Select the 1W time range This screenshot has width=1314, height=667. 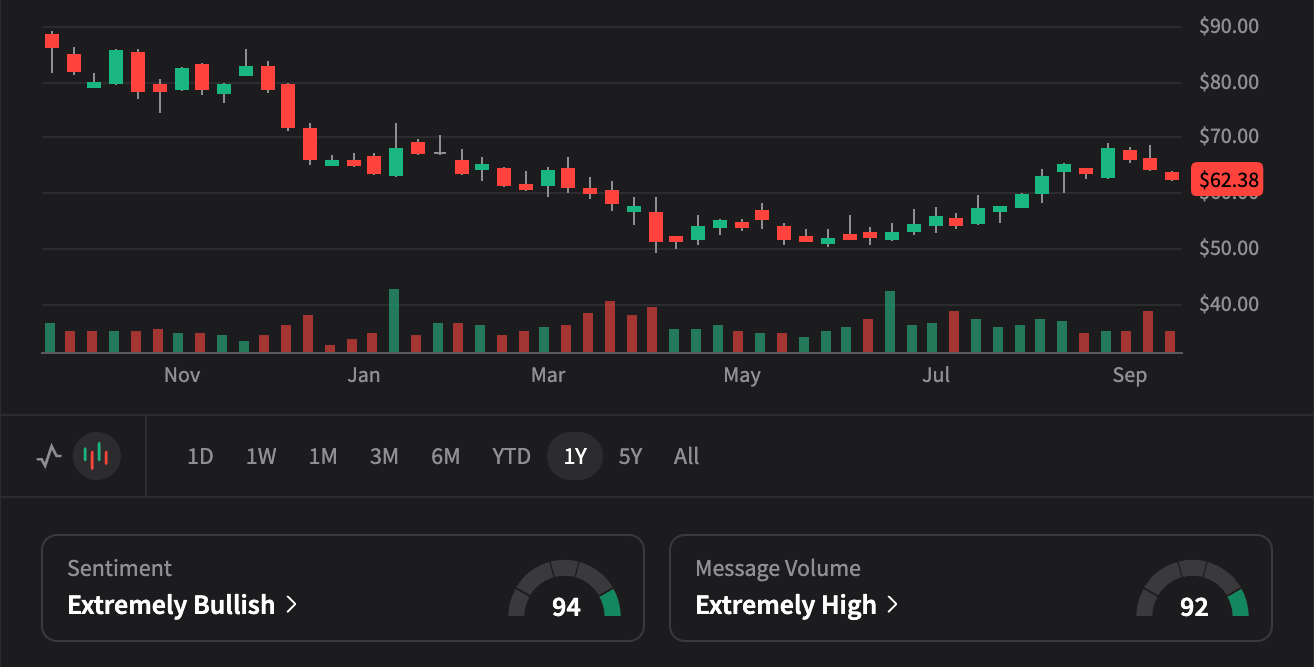tap(261, 457)
